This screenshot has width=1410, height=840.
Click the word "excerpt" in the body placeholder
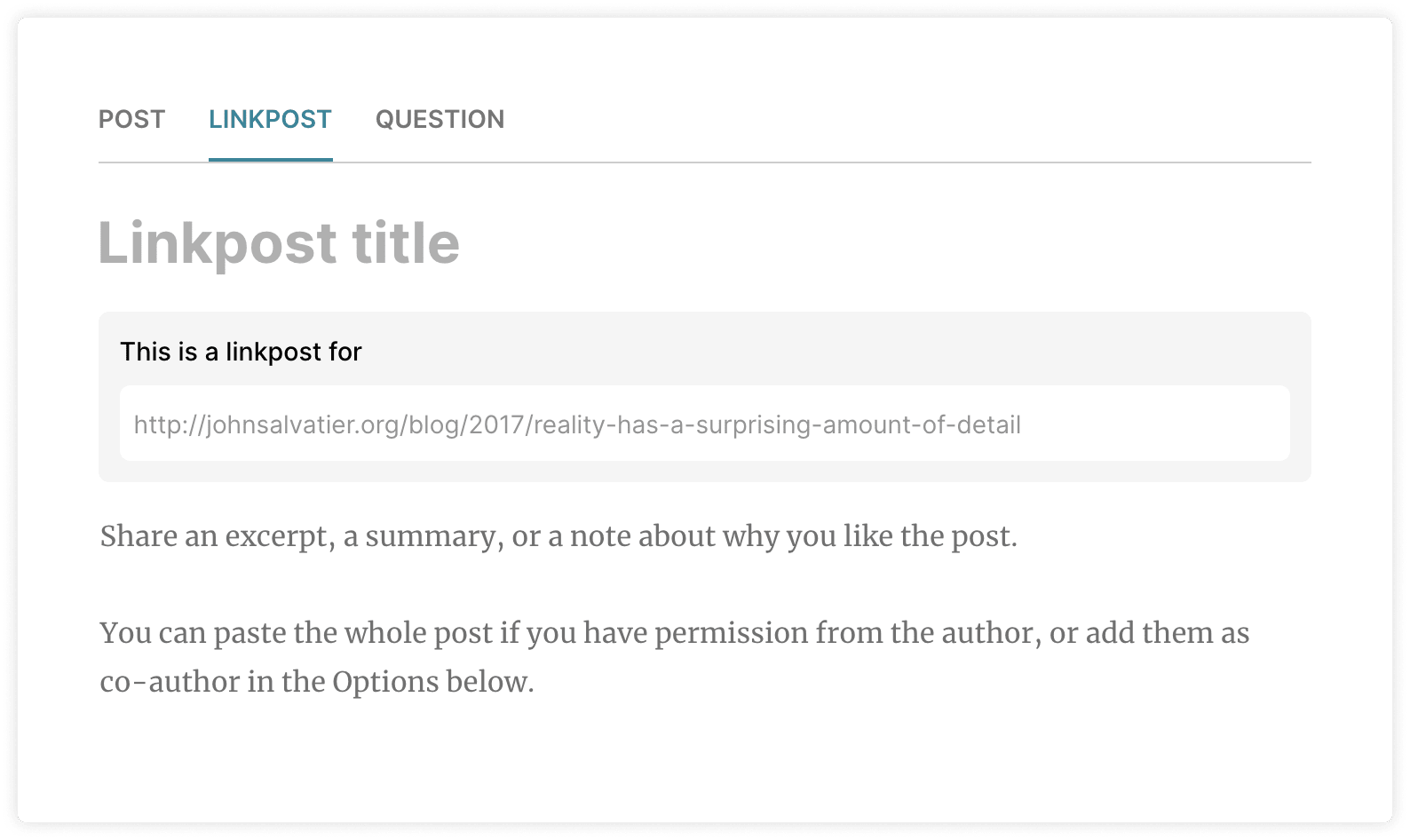280,536
